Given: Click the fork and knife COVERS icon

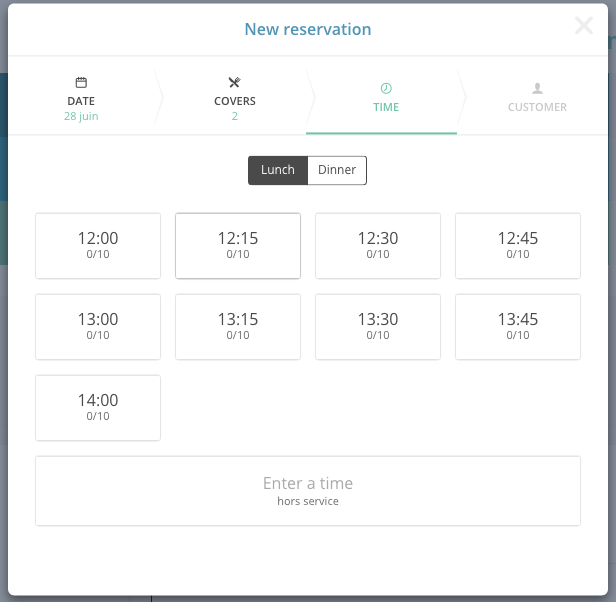Looking at the screenshot, I should (x=235, y=83).
